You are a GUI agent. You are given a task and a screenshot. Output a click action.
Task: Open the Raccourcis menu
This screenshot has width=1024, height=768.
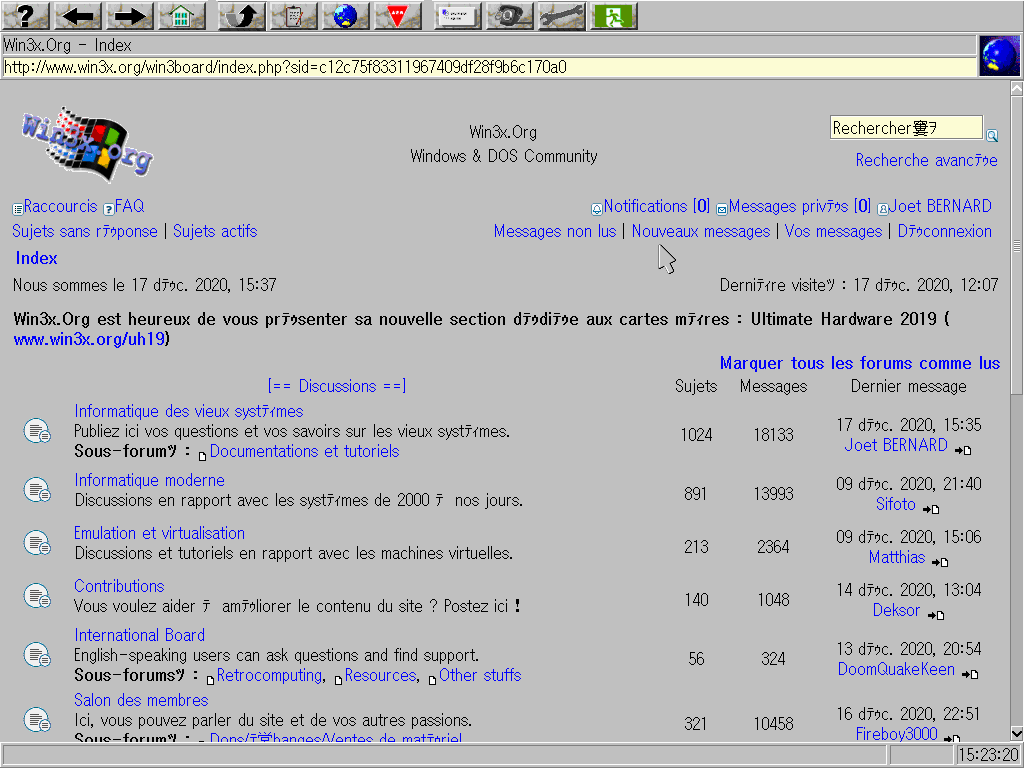point(60,206)
